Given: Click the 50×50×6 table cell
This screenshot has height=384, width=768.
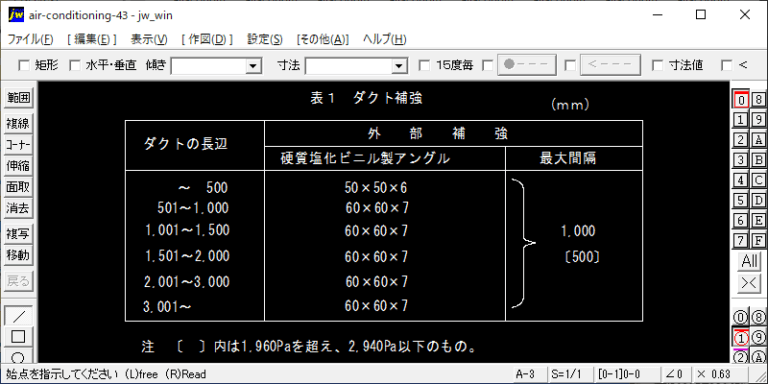Looking at the screenshot, I should (x=376, y=187).
